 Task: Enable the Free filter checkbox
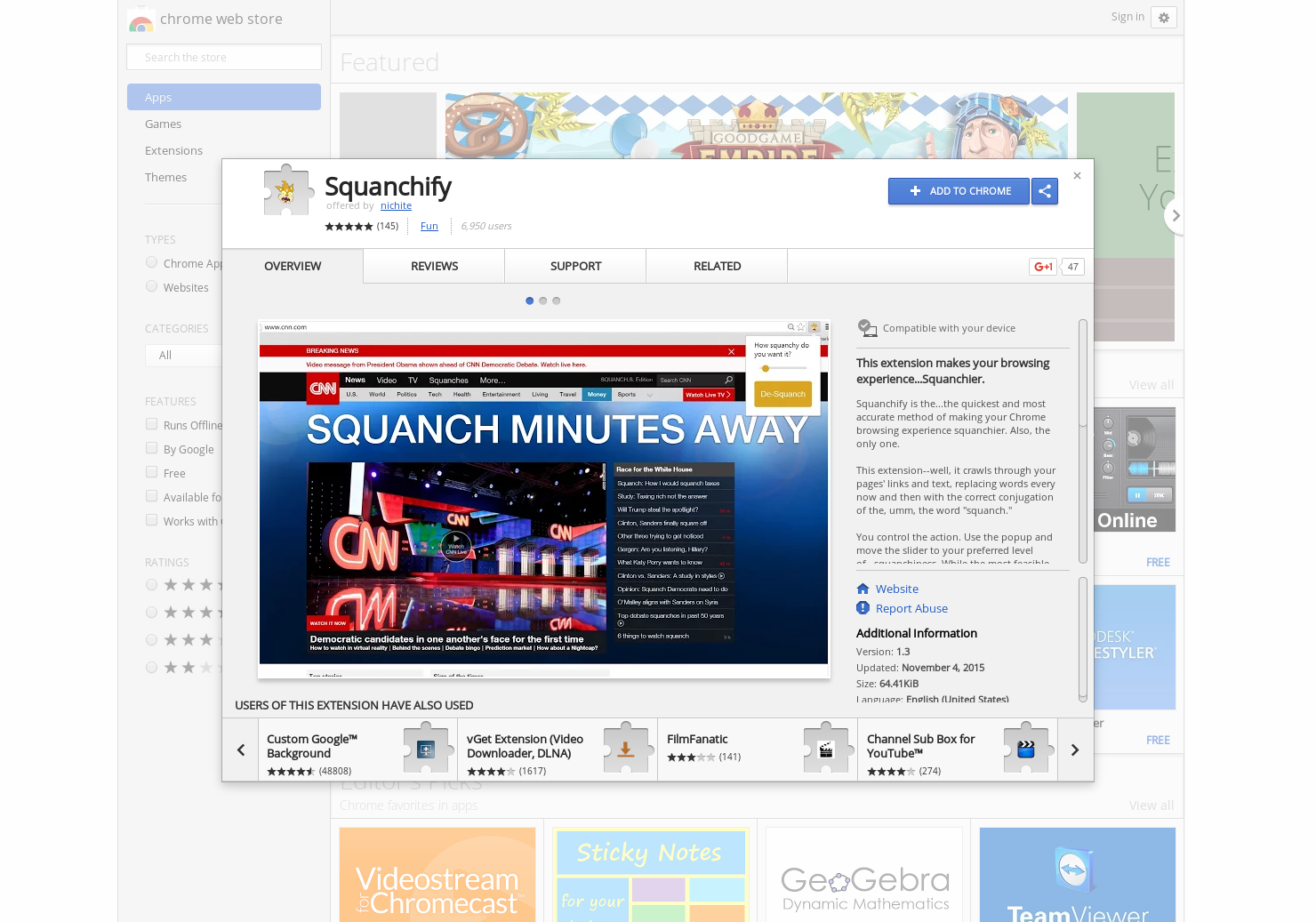(151, 471)
